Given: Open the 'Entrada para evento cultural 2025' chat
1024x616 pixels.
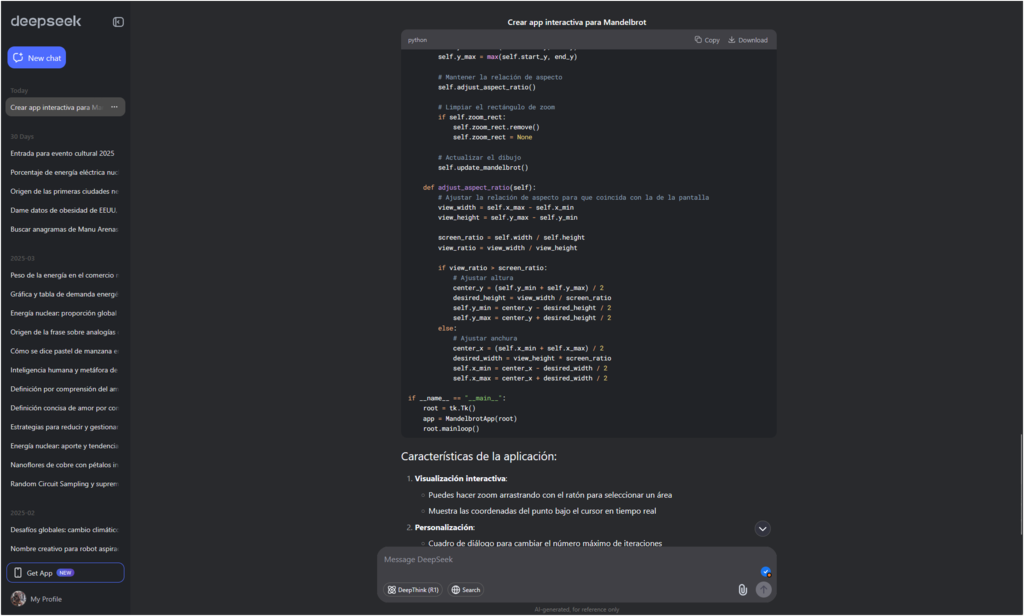Looking at the screenshot, I should (x=62, y=153).
